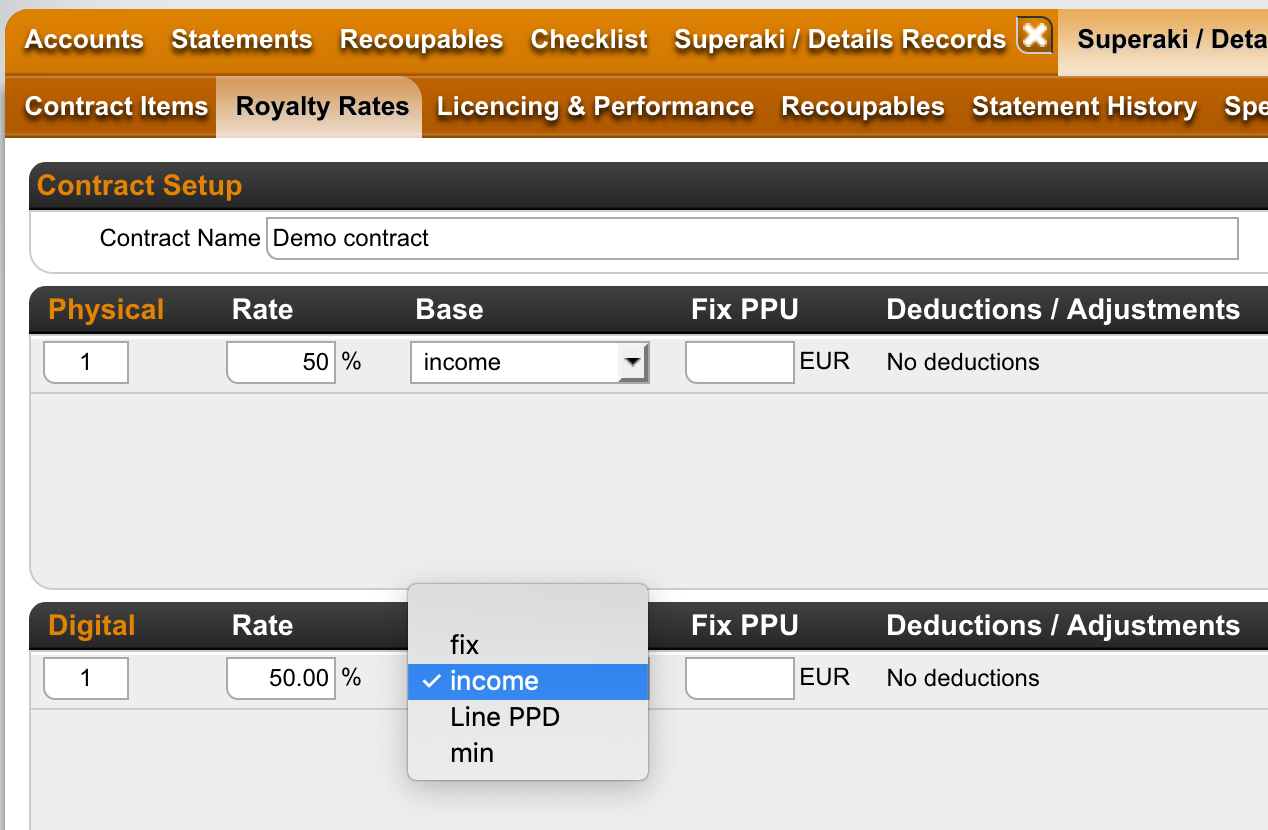Close the Superaki / Details Records tab
1268x830 pixels.
[1035, 36]
